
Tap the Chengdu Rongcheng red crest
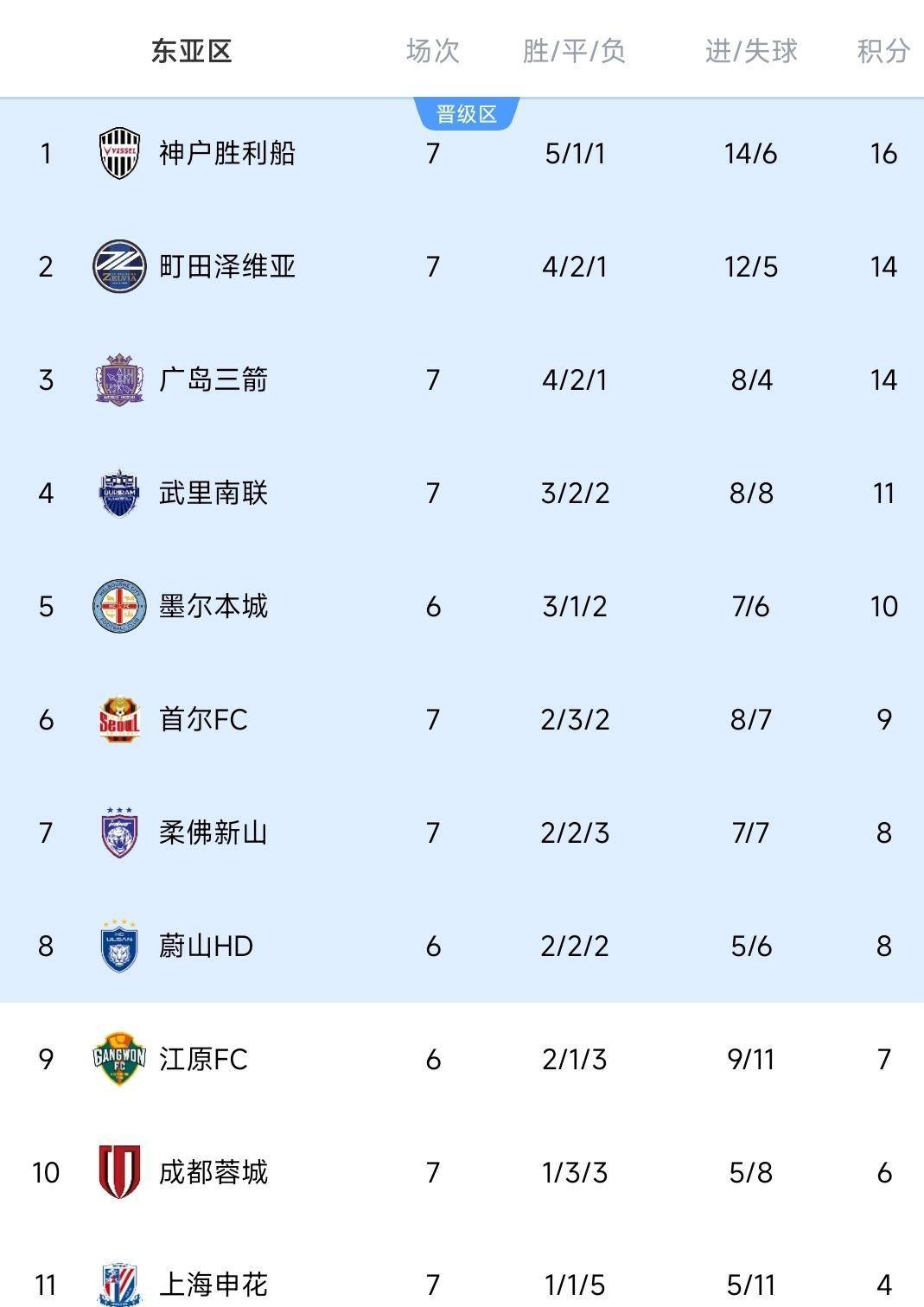[x=119, y=1172]
